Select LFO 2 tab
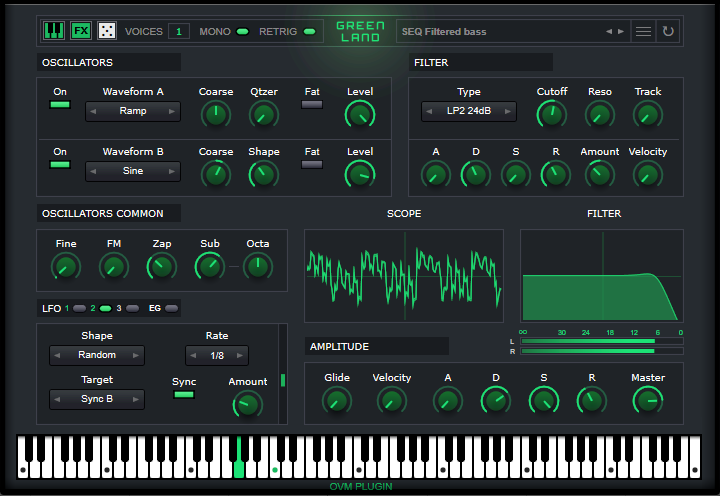 tap(105, 308)
